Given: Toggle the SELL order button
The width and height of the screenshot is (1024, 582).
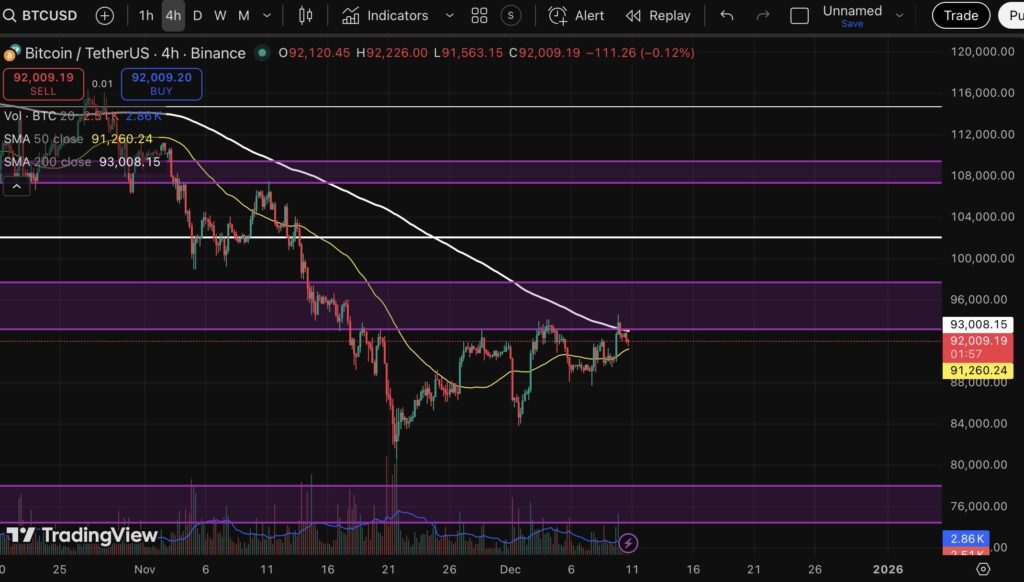Looking at the screenshot, I should 43,84.
